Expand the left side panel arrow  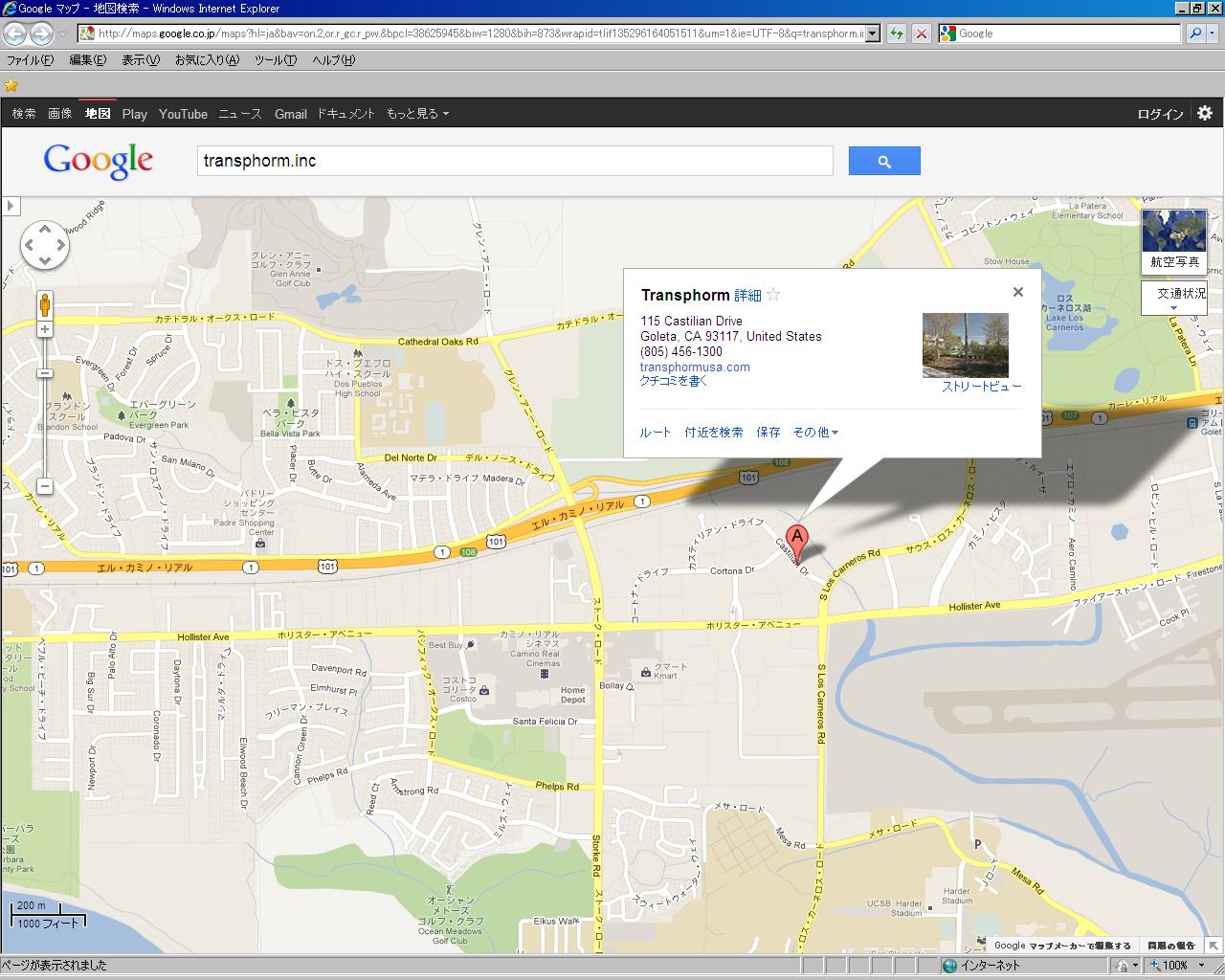tap(11, 205)
